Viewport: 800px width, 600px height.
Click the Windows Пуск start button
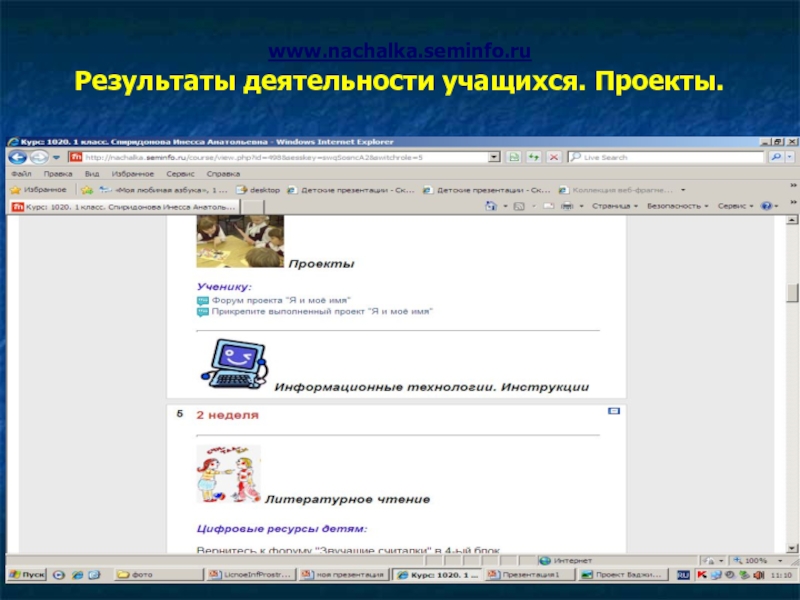24,575
